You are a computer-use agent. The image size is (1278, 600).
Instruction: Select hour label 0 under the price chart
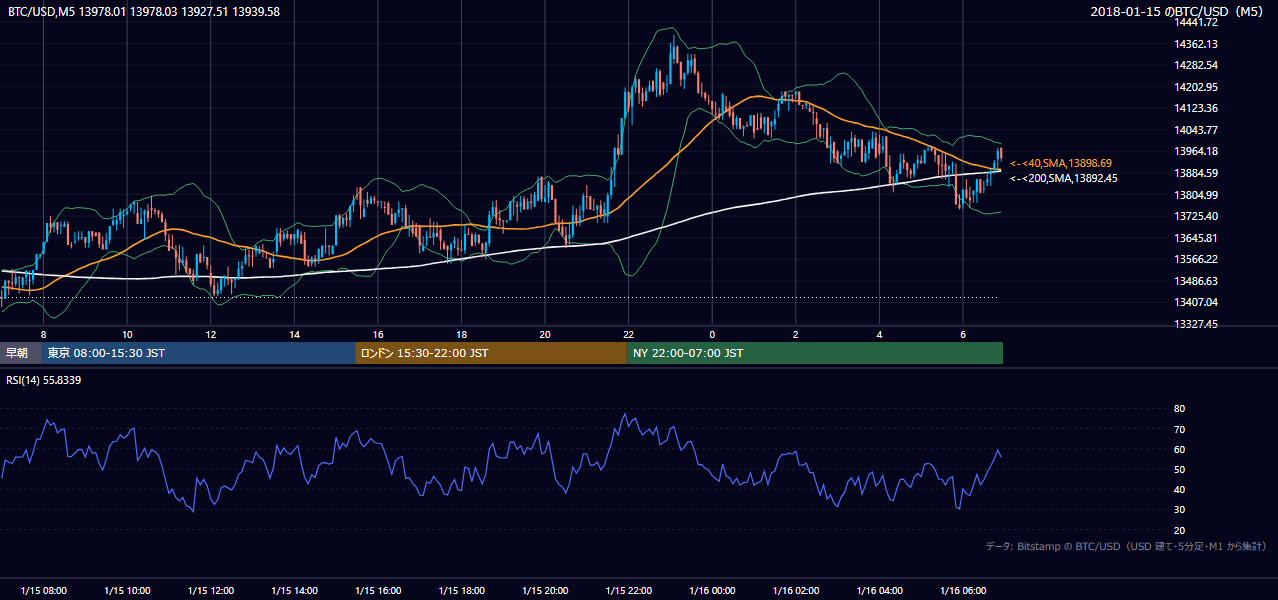tap(712, 334)
